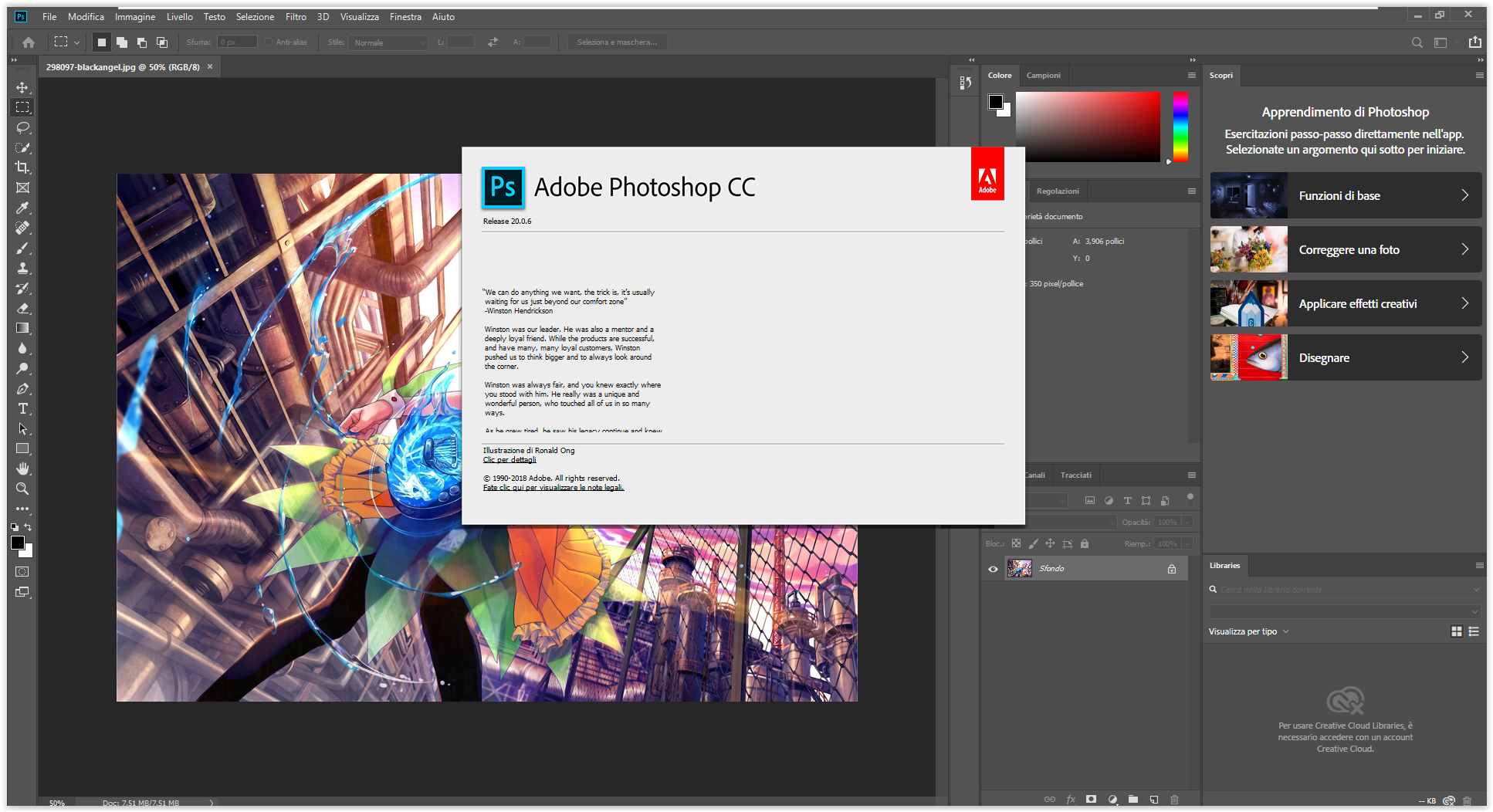
Task: Select the Dodge tool
Action: (x=22, y=368)
